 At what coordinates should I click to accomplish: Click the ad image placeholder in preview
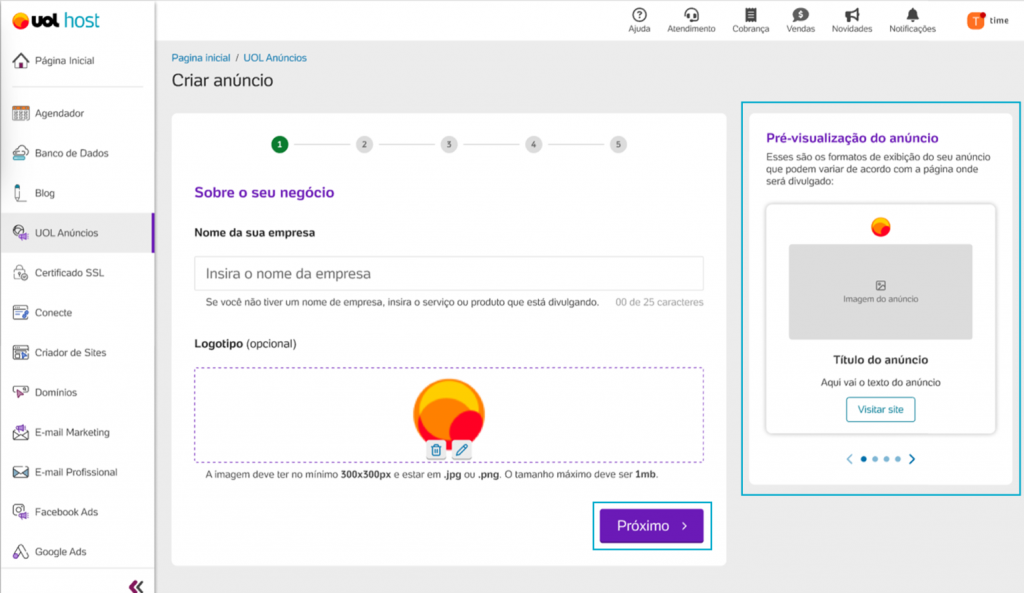tap(880, 292)
